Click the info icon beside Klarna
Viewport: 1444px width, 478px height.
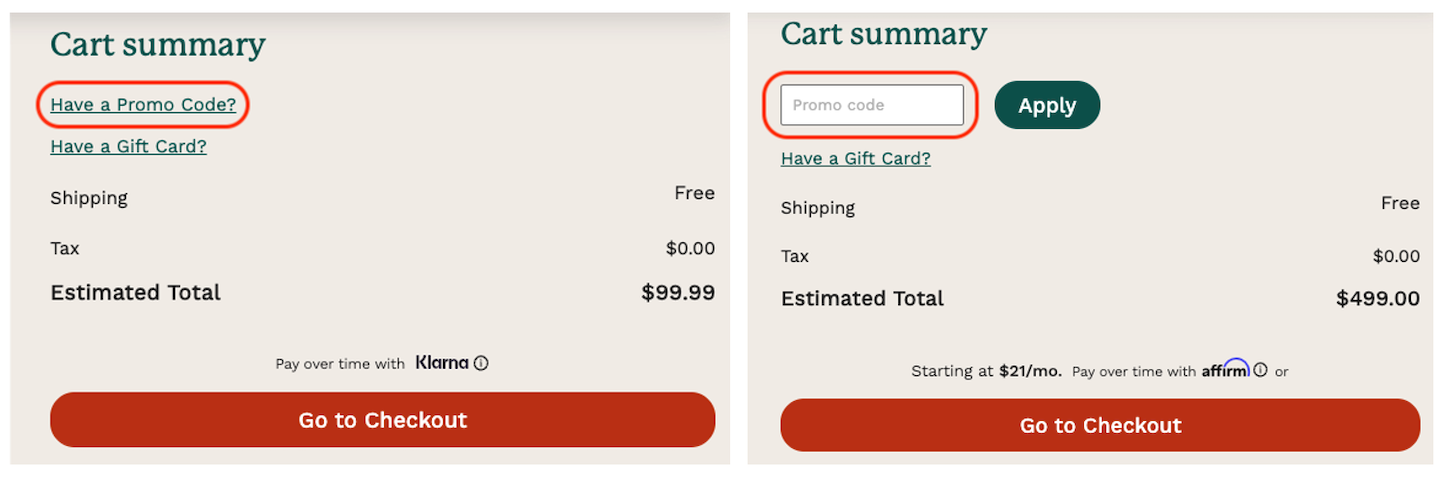[x=481, y=363]
